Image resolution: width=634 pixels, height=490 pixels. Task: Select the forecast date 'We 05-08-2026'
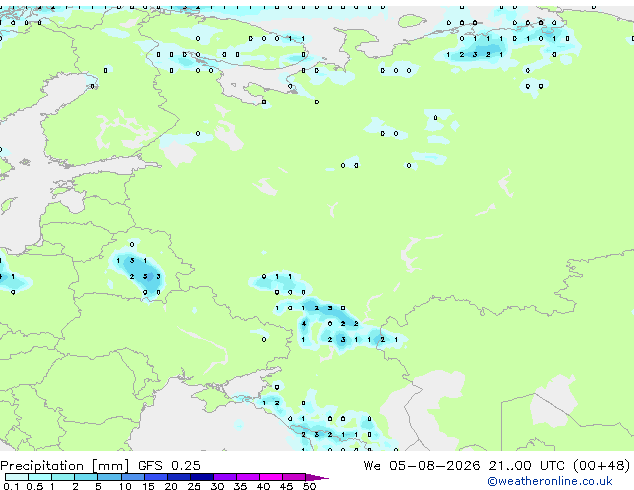(422, 466)
